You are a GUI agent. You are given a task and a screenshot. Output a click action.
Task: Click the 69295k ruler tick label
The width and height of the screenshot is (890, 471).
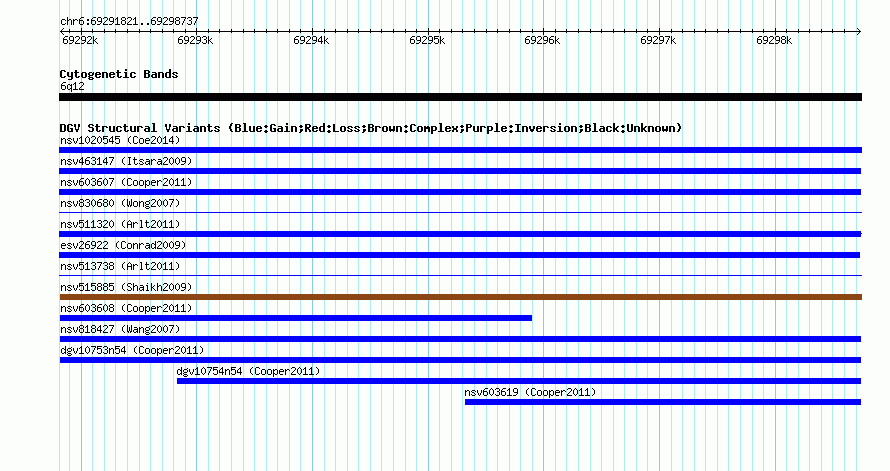pyautogui.click(x=427, y=40)
